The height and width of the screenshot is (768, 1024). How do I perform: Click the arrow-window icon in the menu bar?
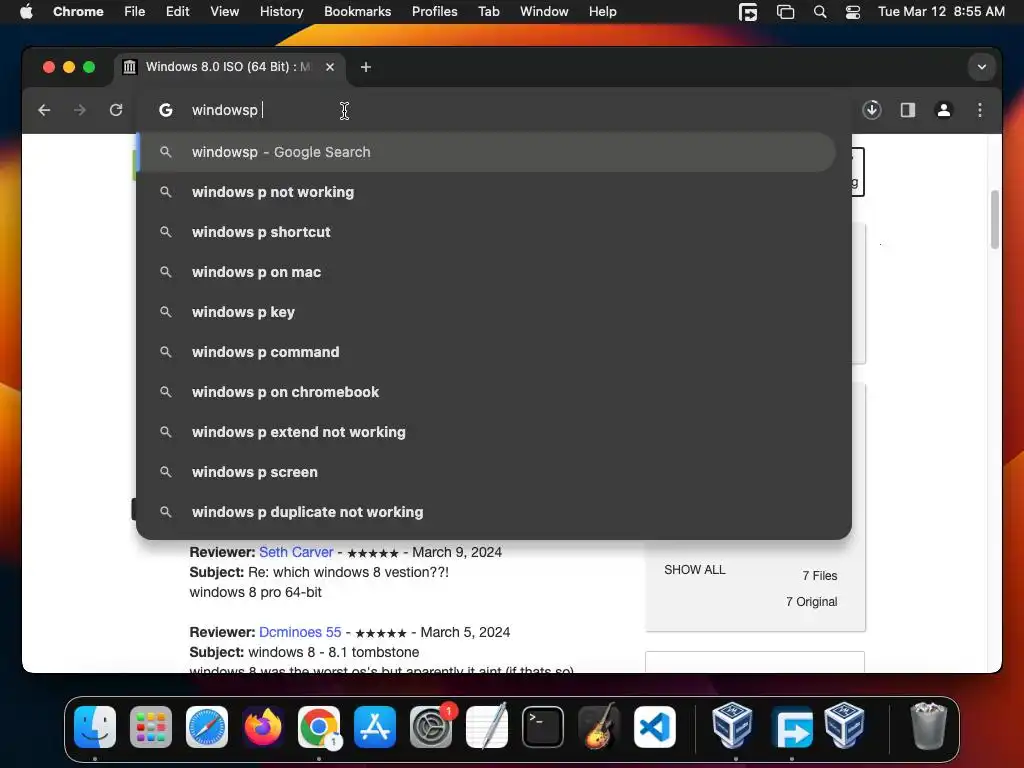point(748,12)
